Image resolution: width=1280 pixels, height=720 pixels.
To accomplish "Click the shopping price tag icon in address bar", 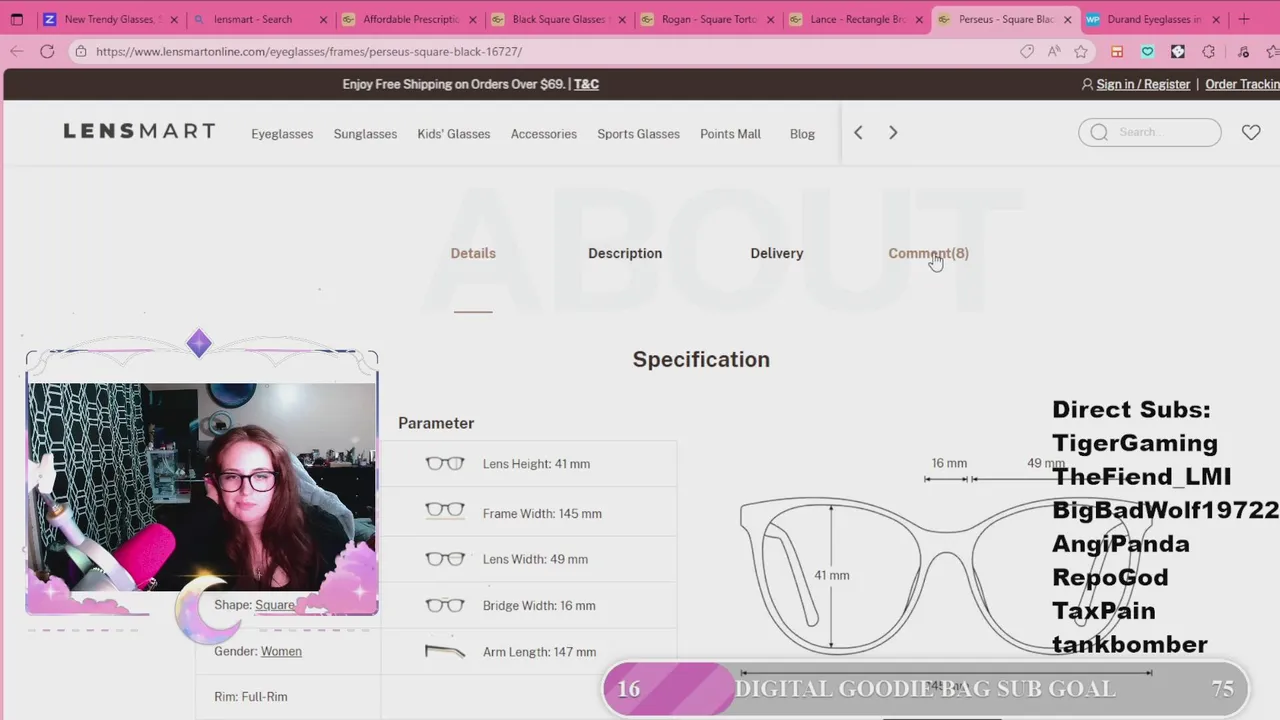I will tap(1027, 51).
